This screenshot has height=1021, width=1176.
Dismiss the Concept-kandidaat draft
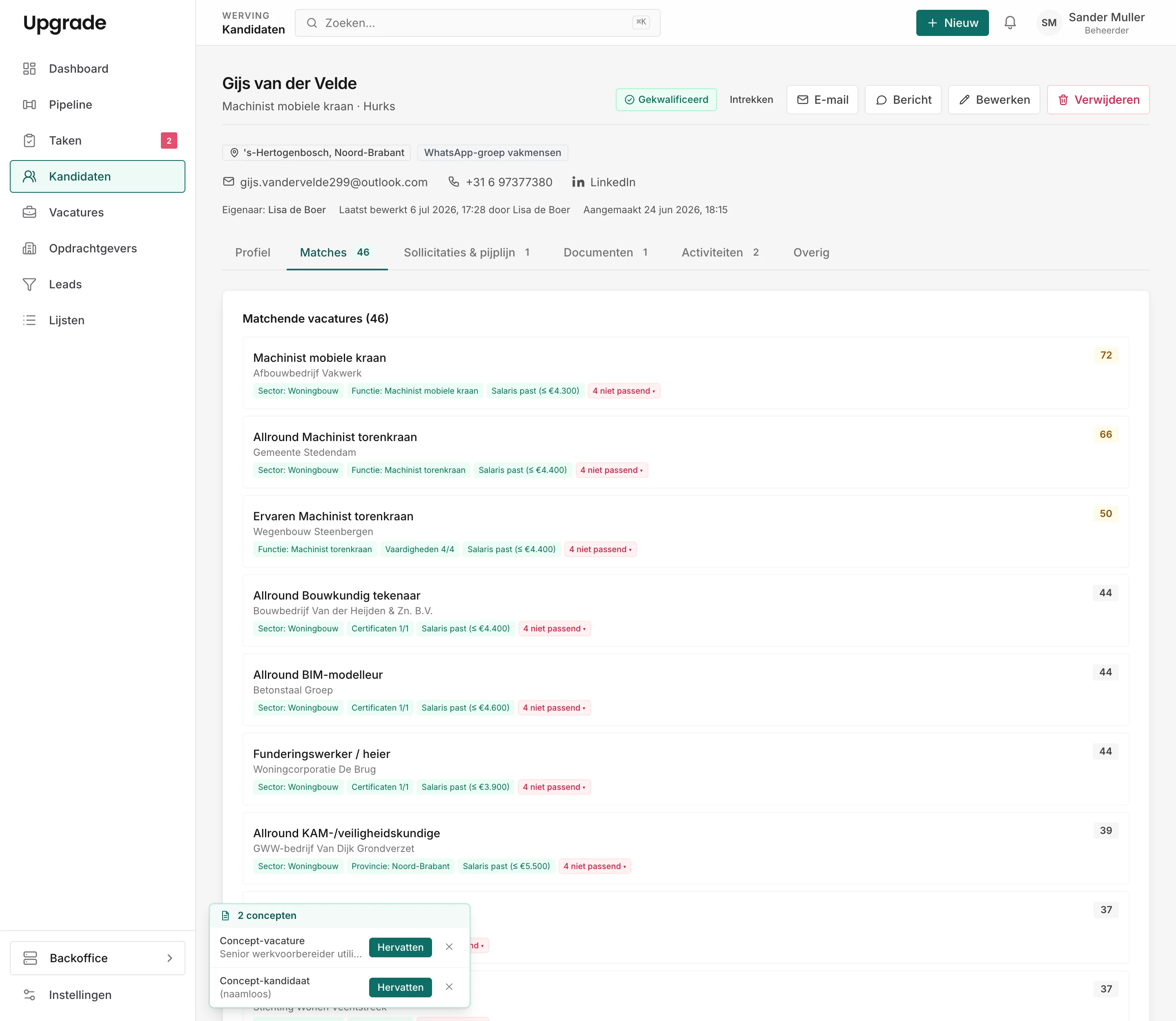click(449, 987)
